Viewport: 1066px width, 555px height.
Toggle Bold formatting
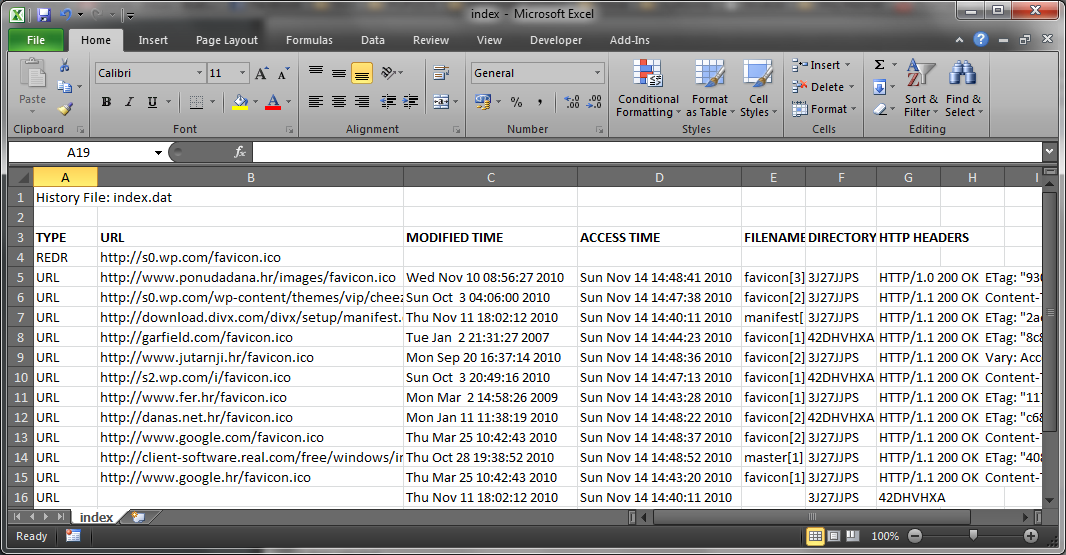tap(106, 102)
